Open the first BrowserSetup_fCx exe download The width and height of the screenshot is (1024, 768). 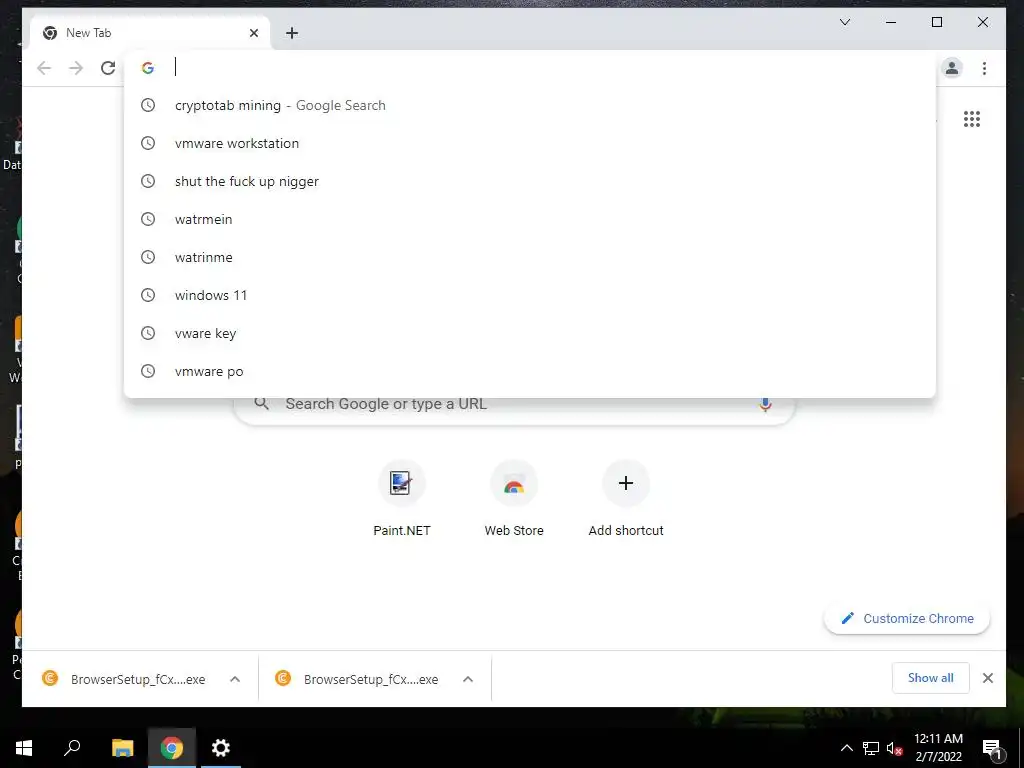click(138, 679)
